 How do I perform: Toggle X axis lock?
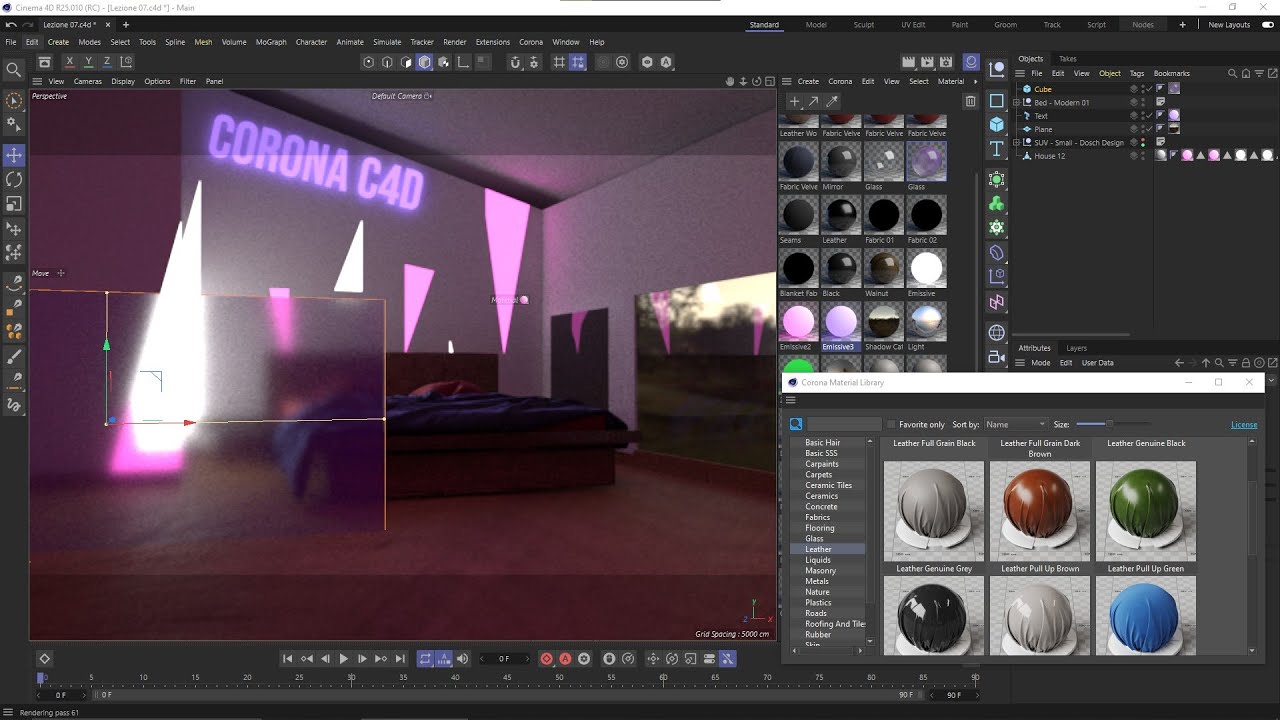(x=69, y=62)
